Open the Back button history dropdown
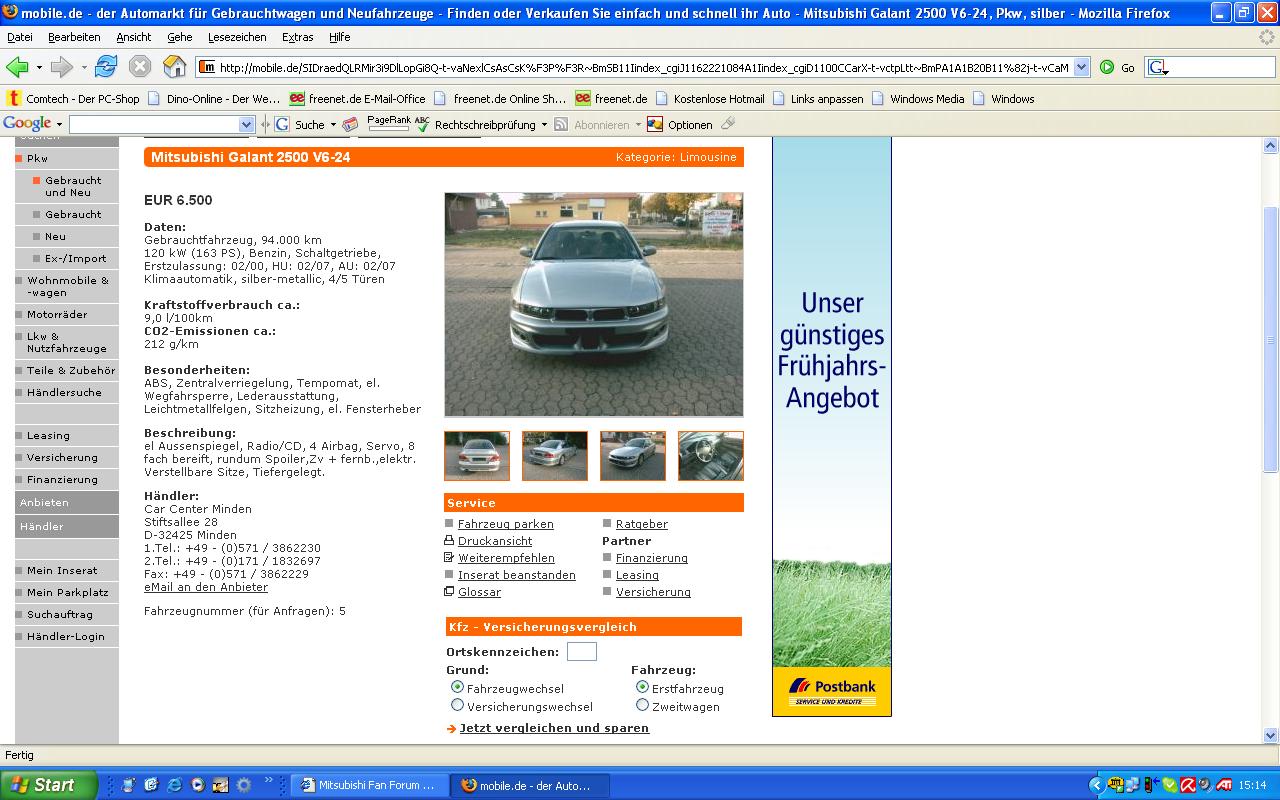 39,68
